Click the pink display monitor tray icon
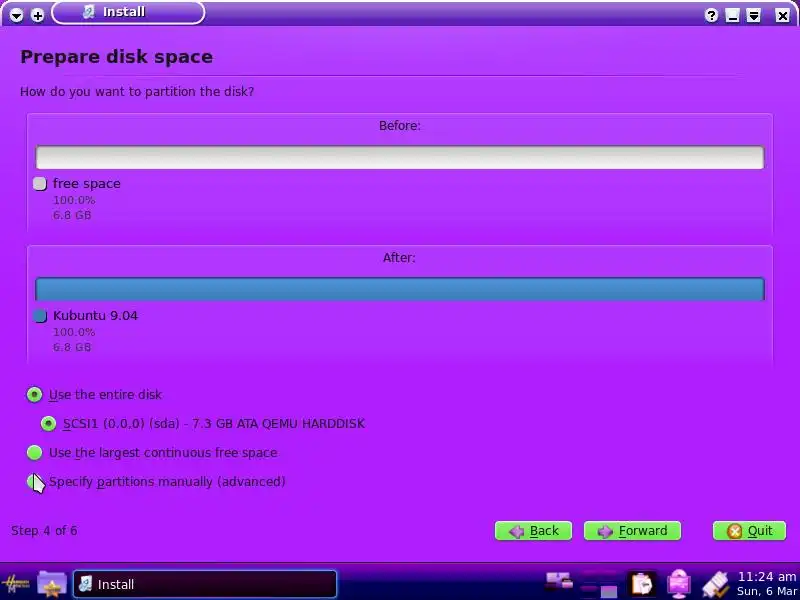 coord(680,584)
